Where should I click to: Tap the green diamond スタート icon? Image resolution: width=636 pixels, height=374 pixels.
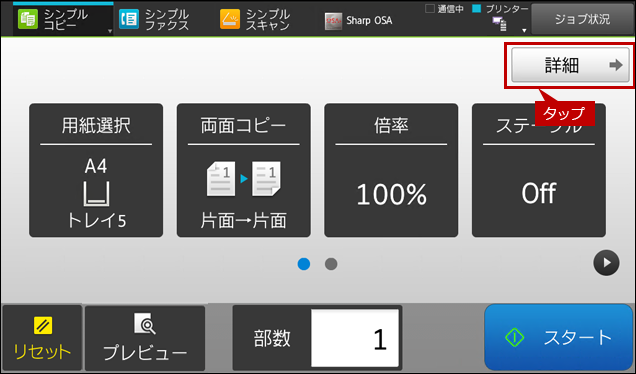(514, 337)
